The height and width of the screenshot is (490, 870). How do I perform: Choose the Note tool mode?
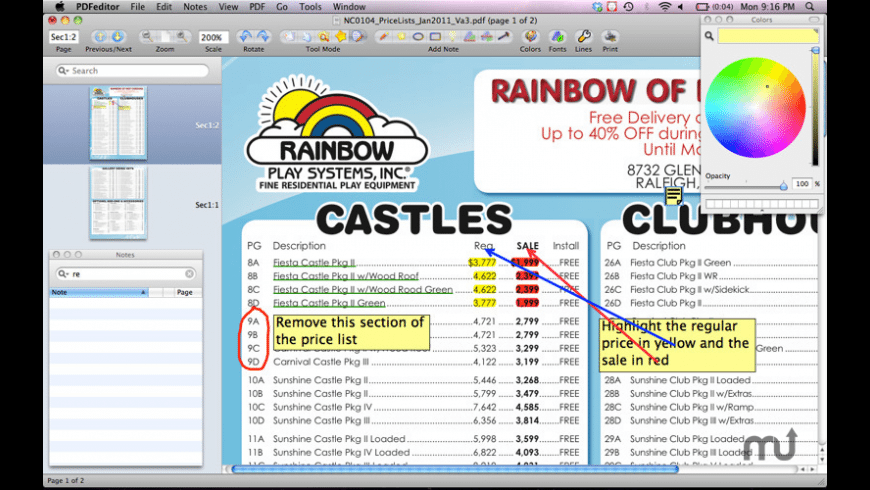click(358, 37)
